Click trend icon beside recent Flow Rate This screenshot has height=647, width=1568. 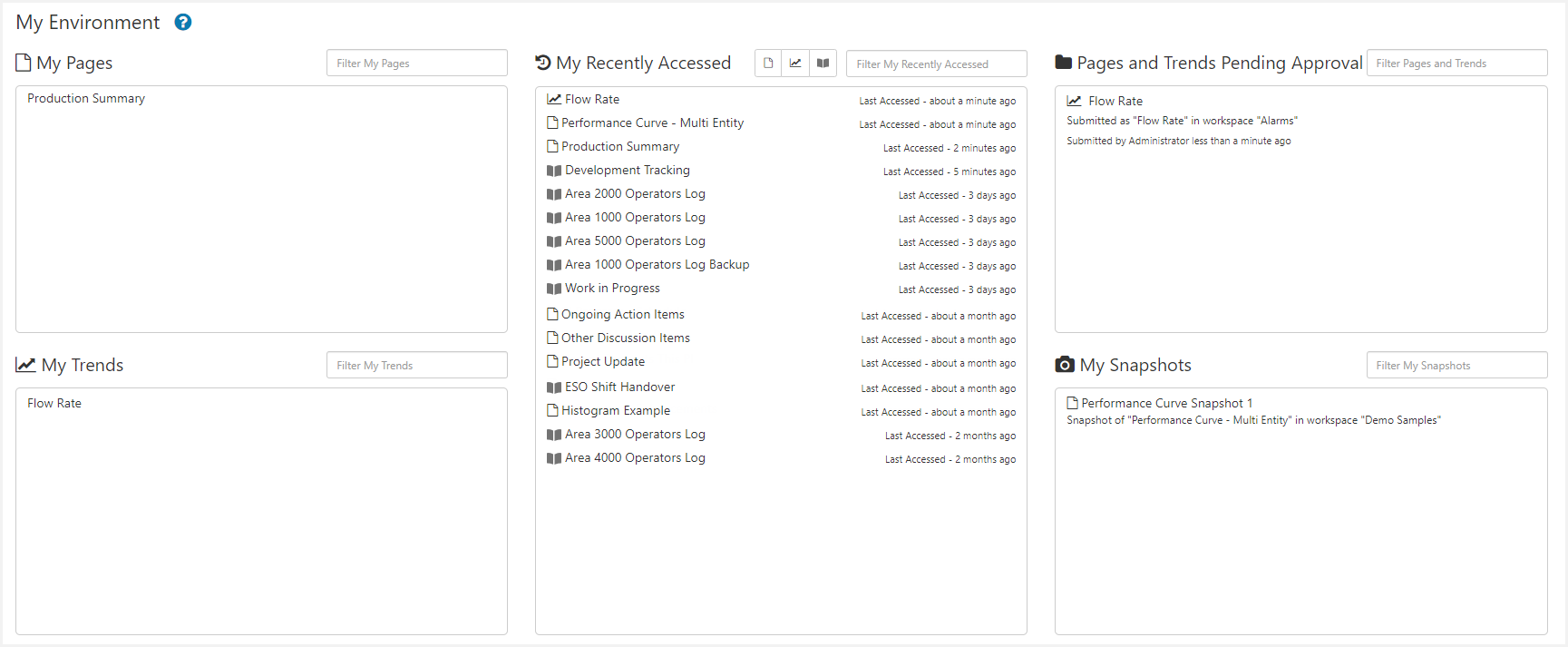(554, 100)
